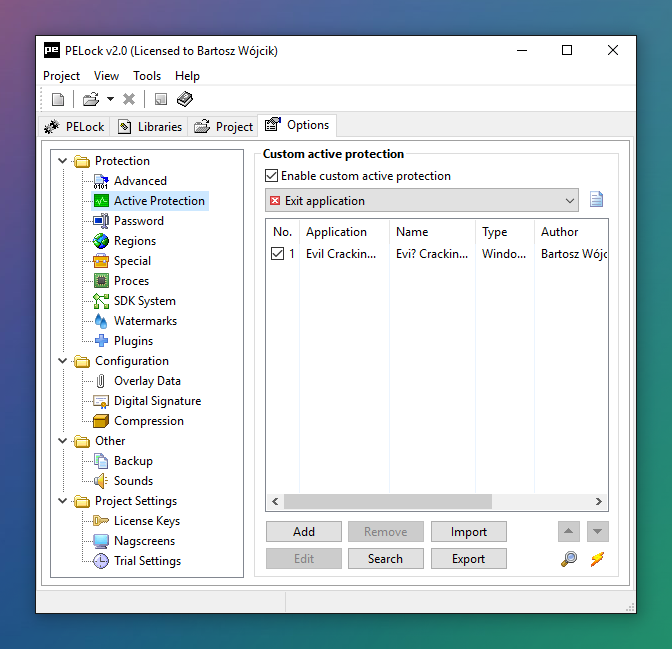Click the Edit button
This screenshot has height=649, width=672.
[x=304, y=559]
